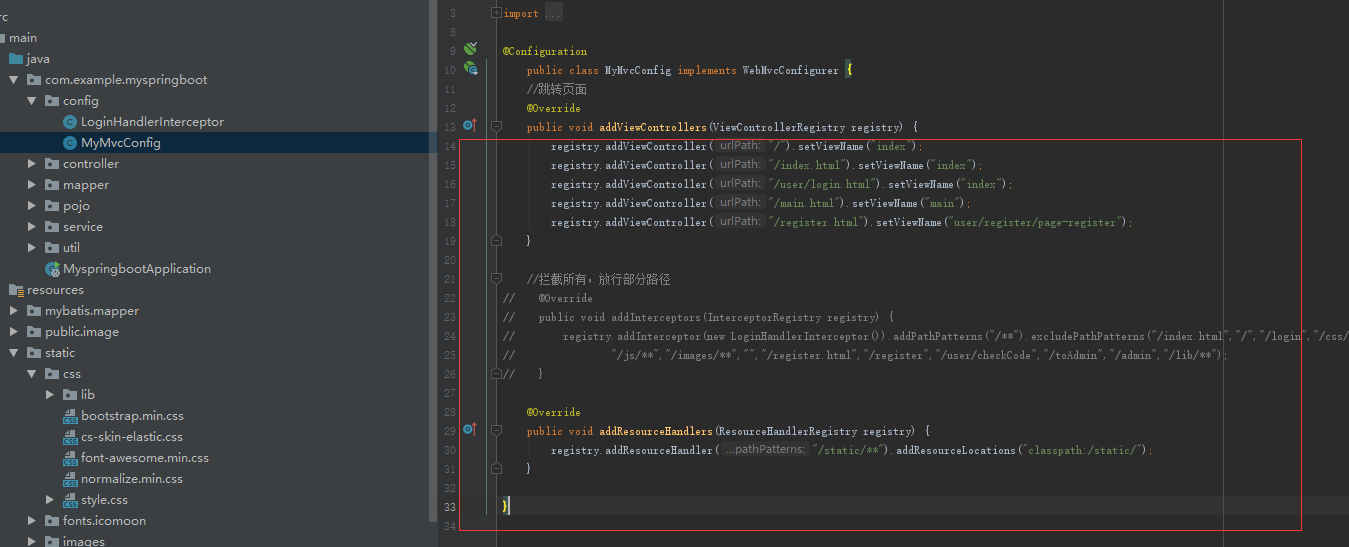
Task: Expand the mybatis.mapper folder
Action: point(14,311)
